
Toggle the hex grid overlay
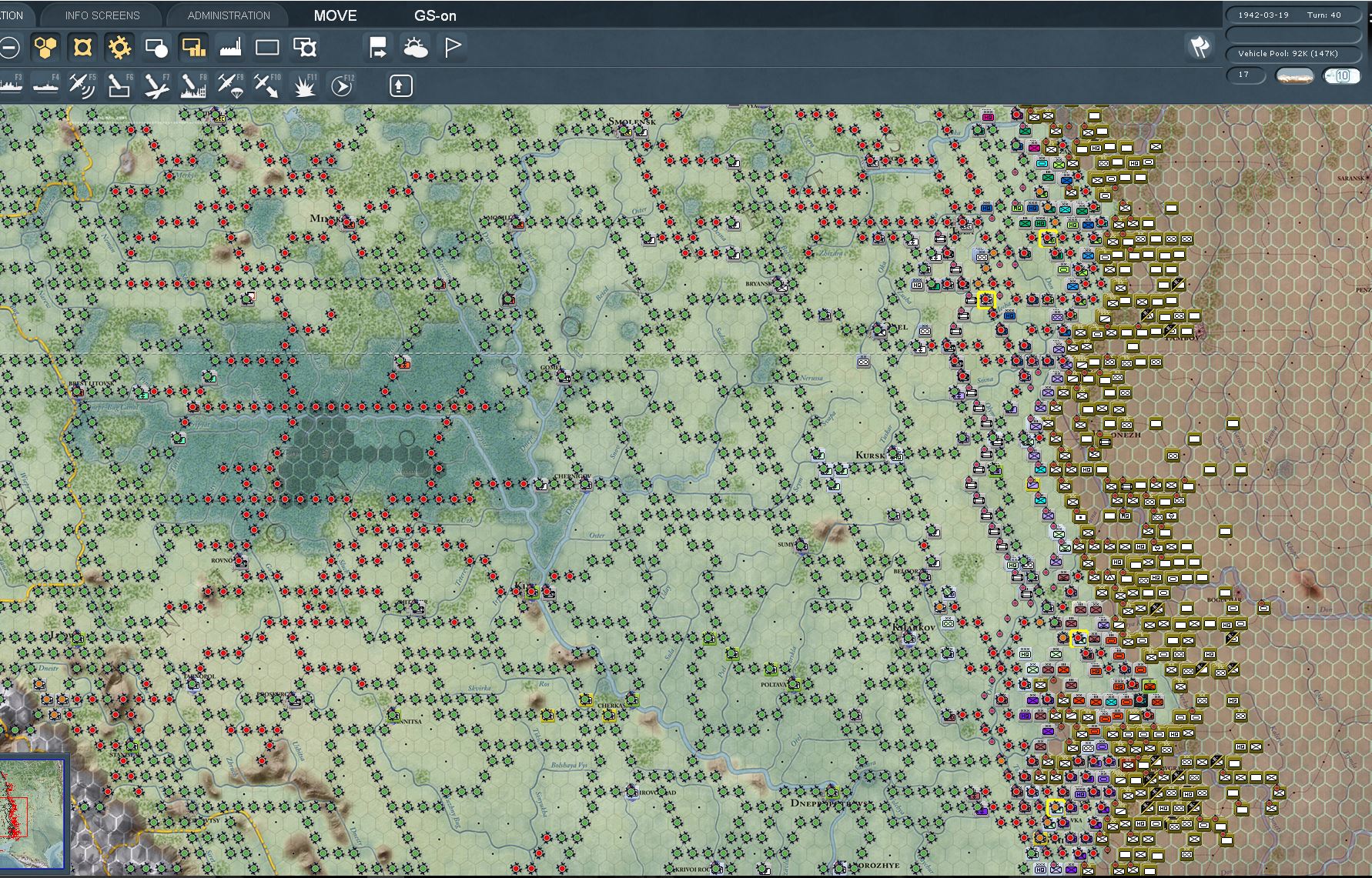click(x=45, y=48)
